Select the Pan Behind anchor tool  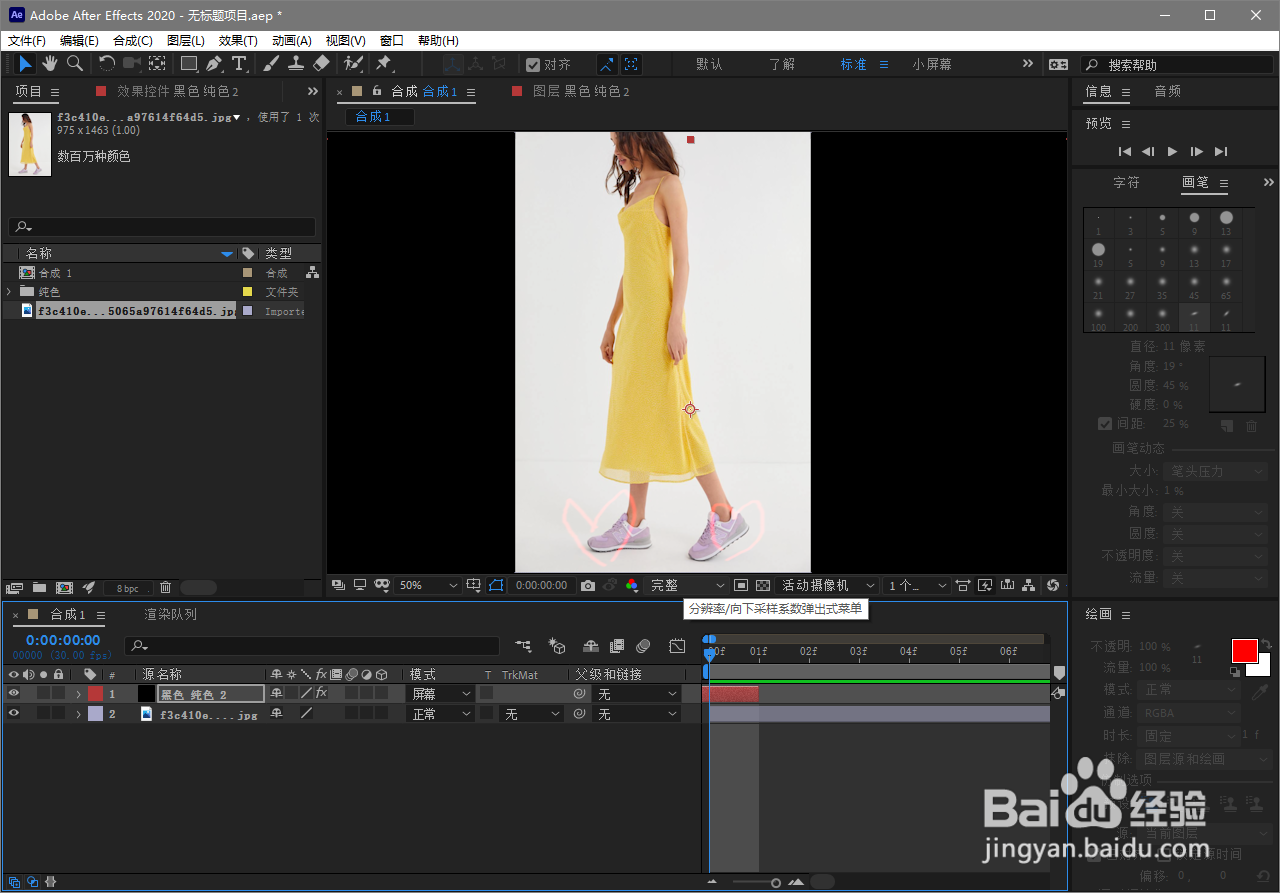point(157,64)
